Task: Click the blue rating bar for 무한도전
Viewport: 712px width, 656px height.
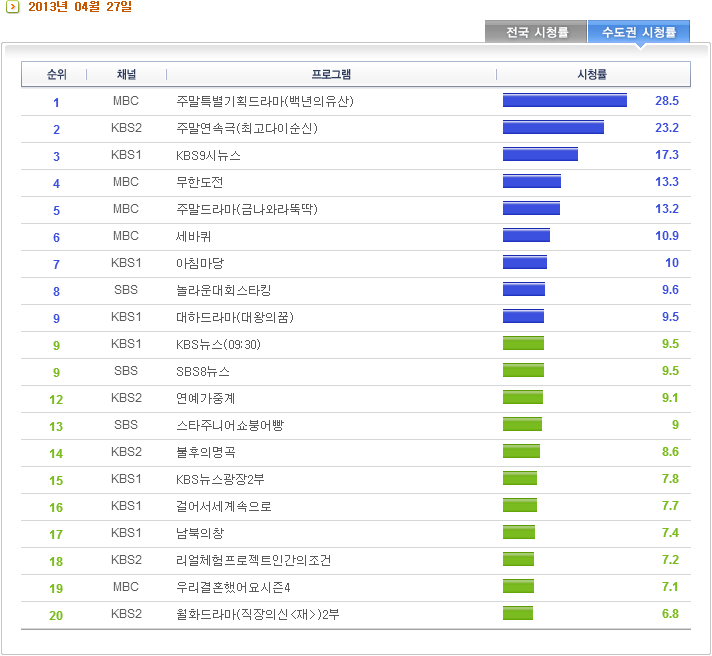Action: pos(532,181)
